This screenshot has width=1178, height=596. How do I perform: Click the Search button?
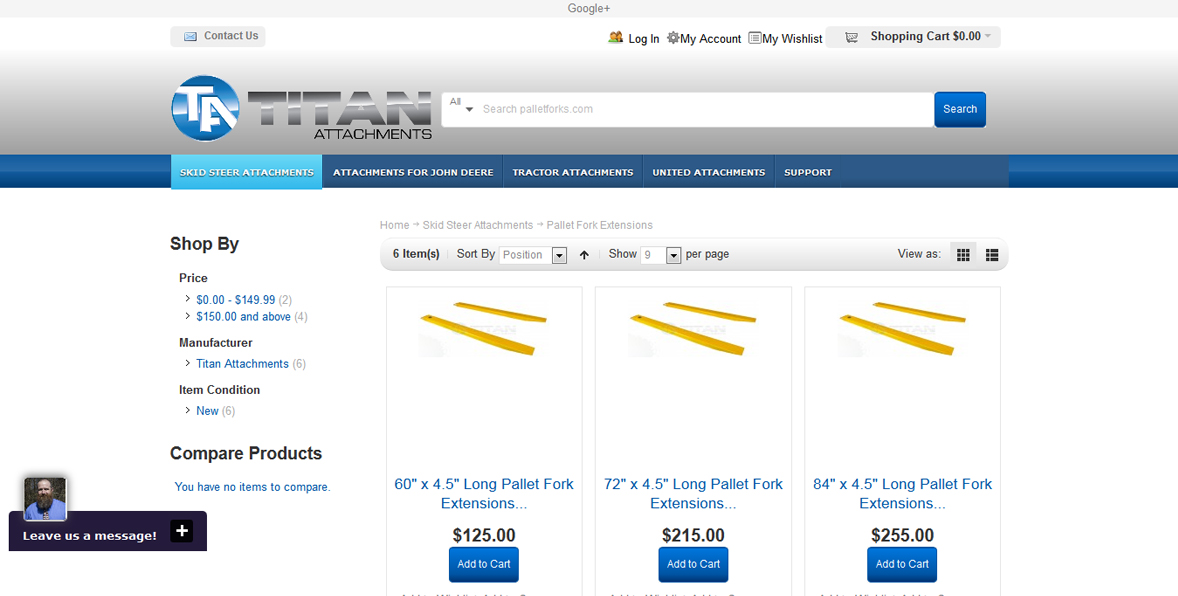click(960, 109)
